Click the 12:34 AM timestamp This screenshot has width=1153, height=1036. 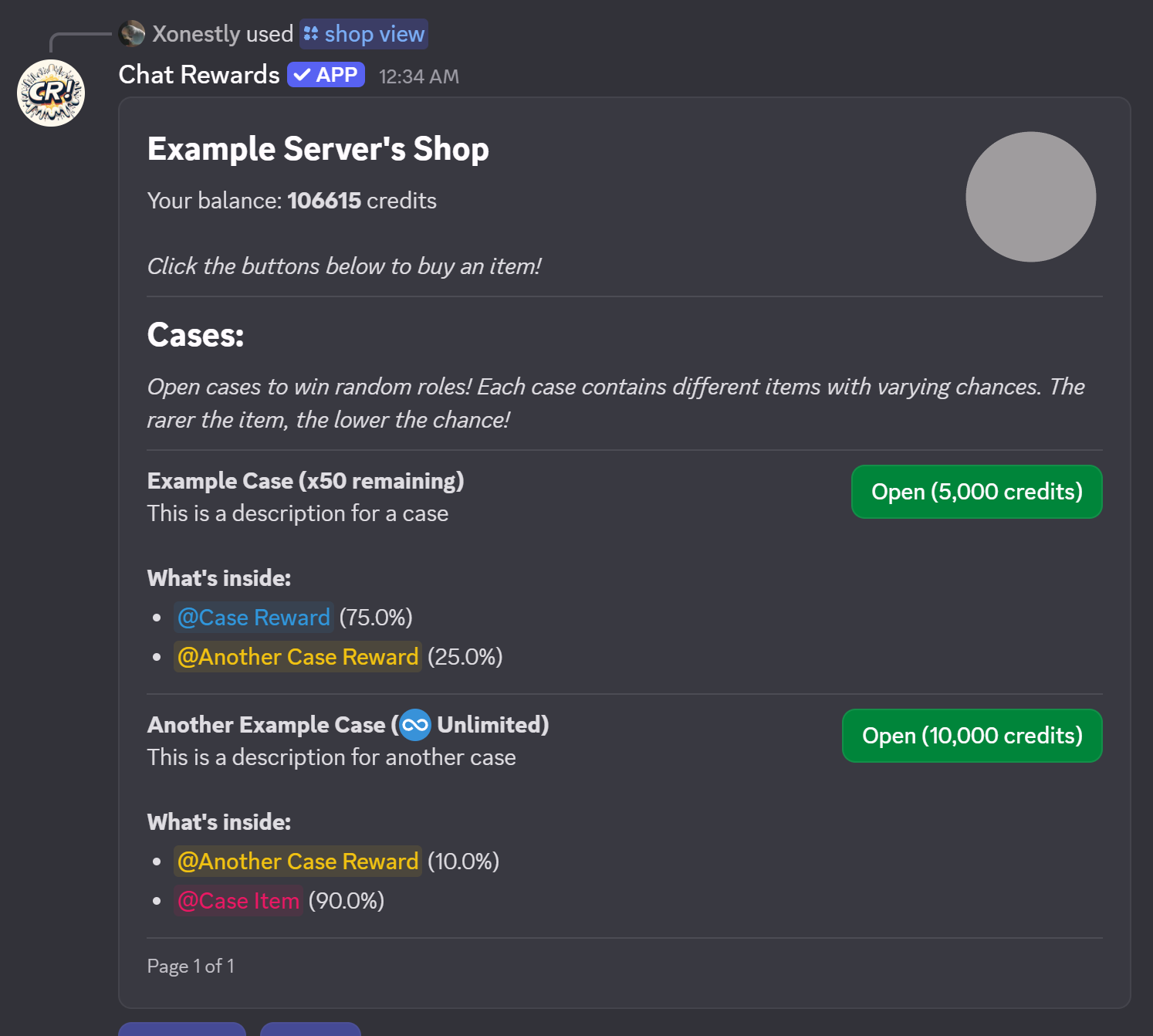pyautogui.click(x=418, y=76)
